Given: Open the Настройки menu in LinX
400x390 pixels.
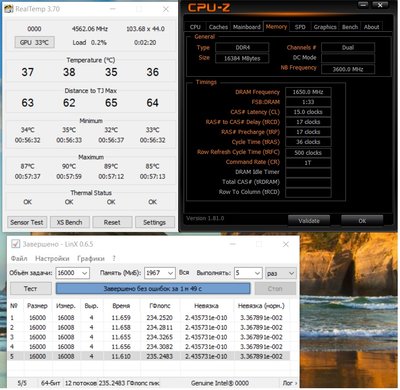Looking at the screenshot, I should click(x=52, y=258).
